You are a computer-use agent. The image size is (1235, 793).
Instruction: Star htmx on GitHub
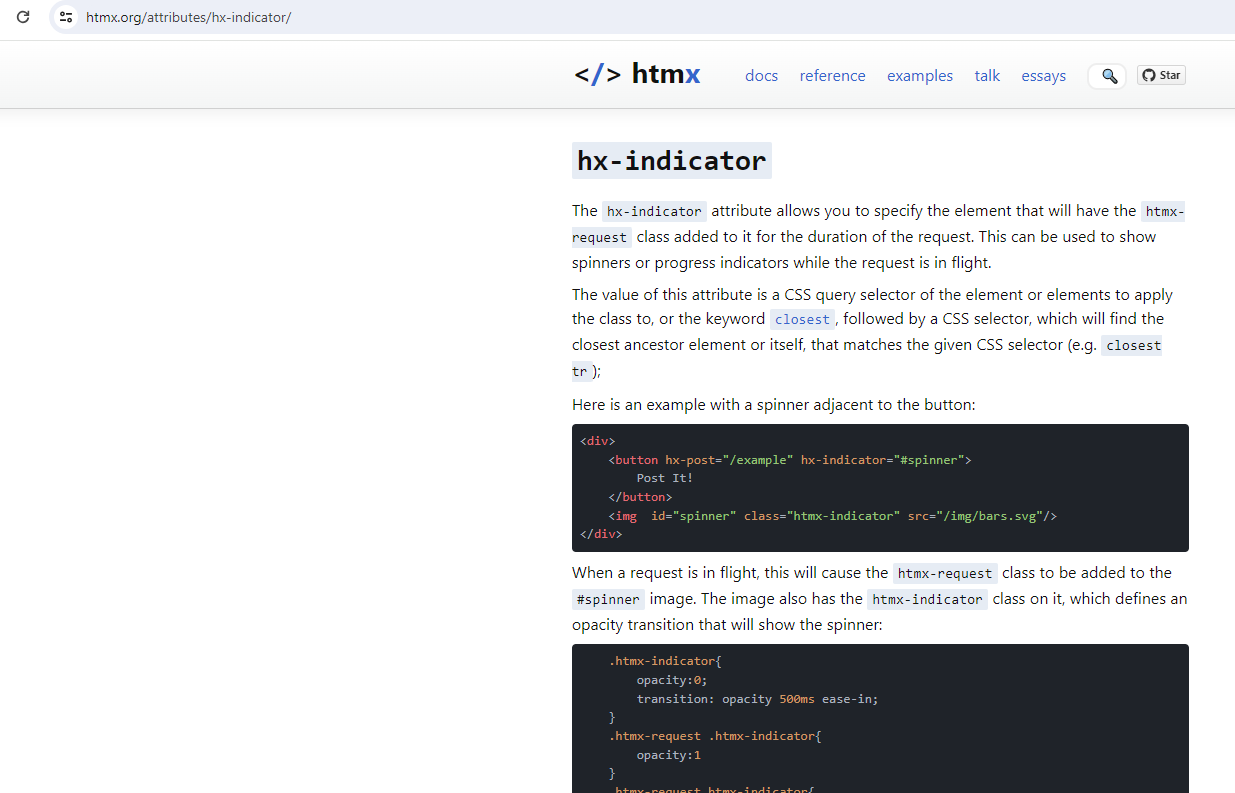tap(1161, 75)
